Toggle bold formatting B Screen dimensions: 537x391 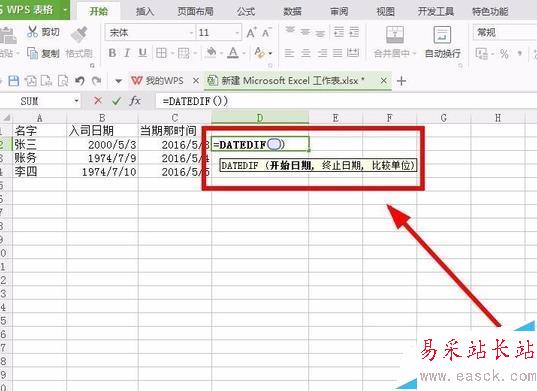pyautogui.click(x=112, y=53)
